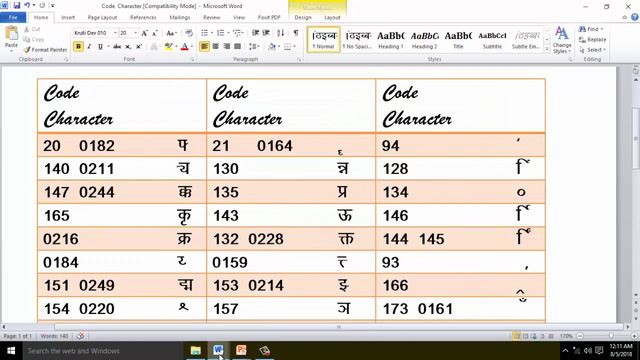Click the volume speaker tray icon

point(588,351)
